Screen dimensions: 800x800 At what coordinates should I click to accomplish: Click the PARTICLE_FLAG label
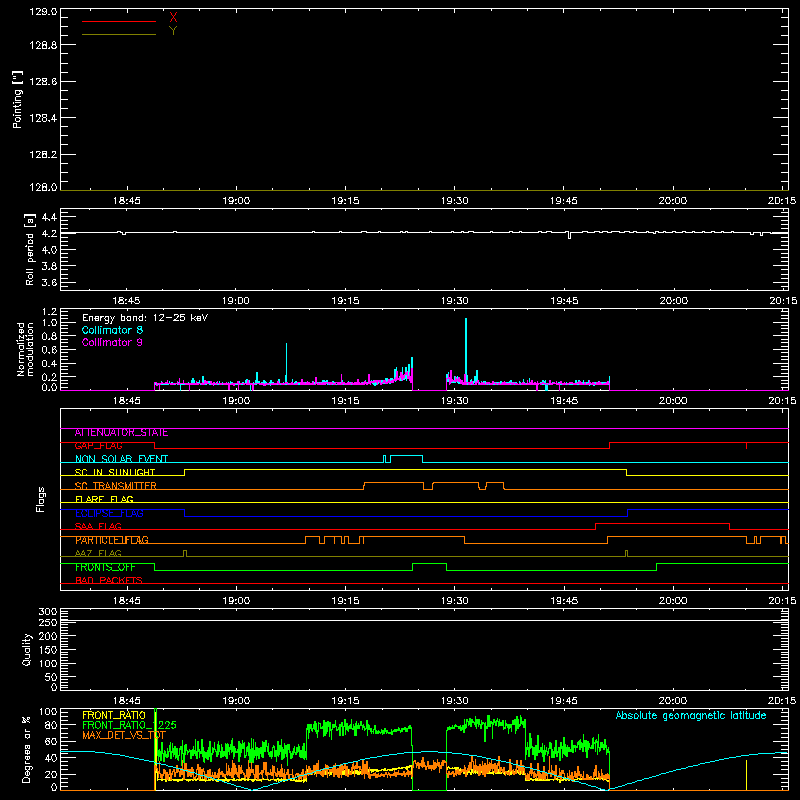pos(112,540)
